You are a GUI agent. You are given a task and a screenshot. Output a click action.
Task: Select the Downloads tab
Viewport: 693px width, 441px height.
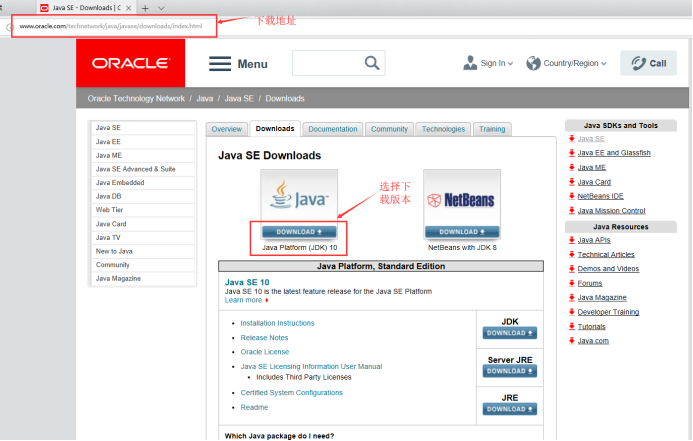[275, 129]
